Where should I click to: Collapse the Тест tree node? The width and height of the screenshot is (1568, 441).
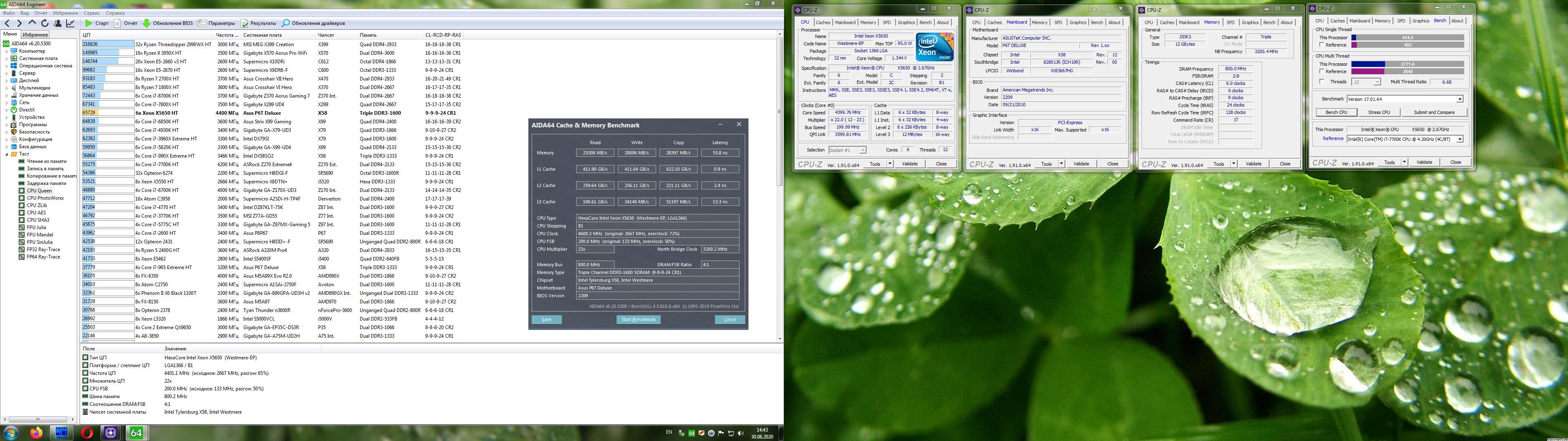click(x=7, y=154)
